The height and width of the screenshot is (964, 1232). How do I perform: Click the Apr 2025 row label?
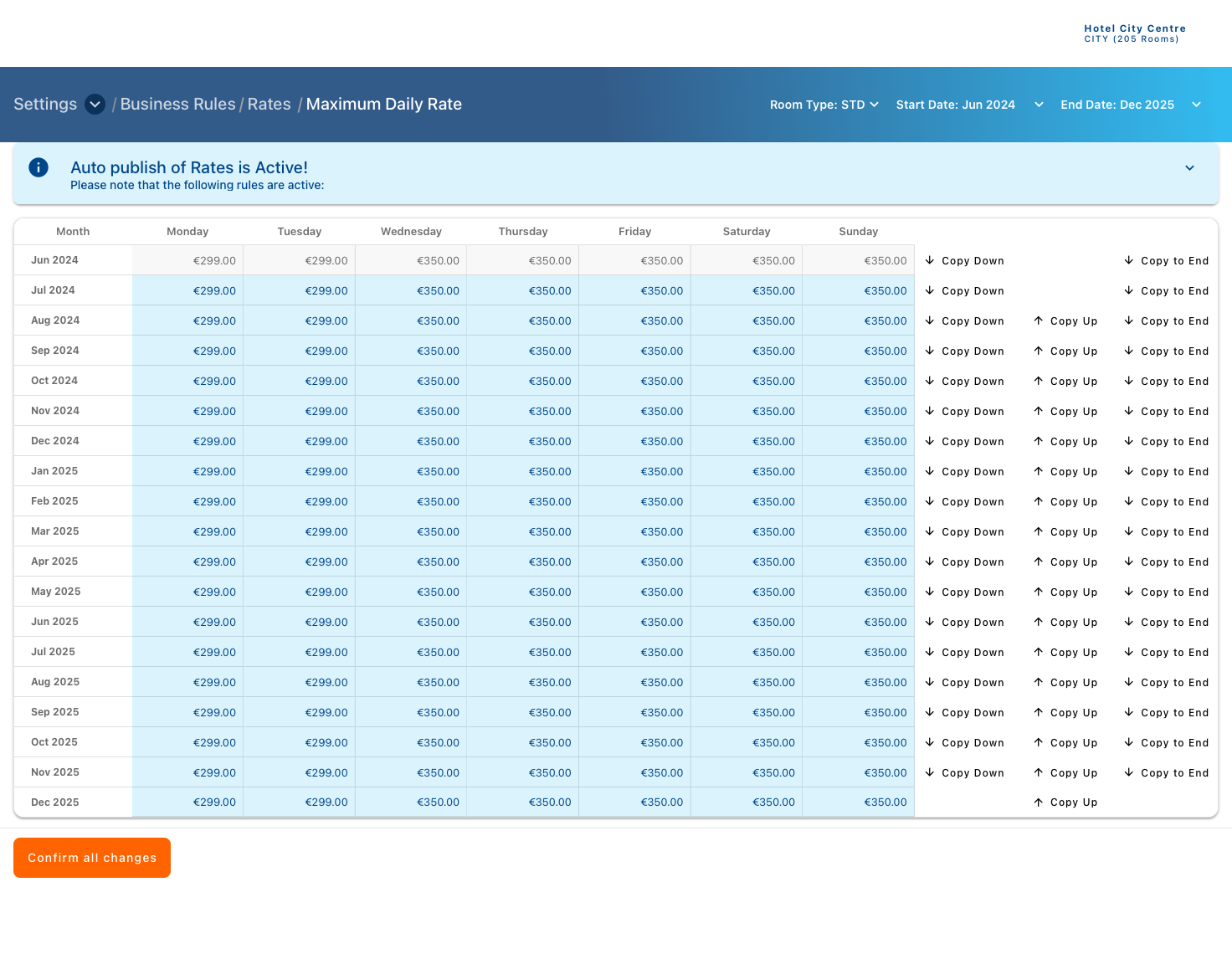pos(54,561)
